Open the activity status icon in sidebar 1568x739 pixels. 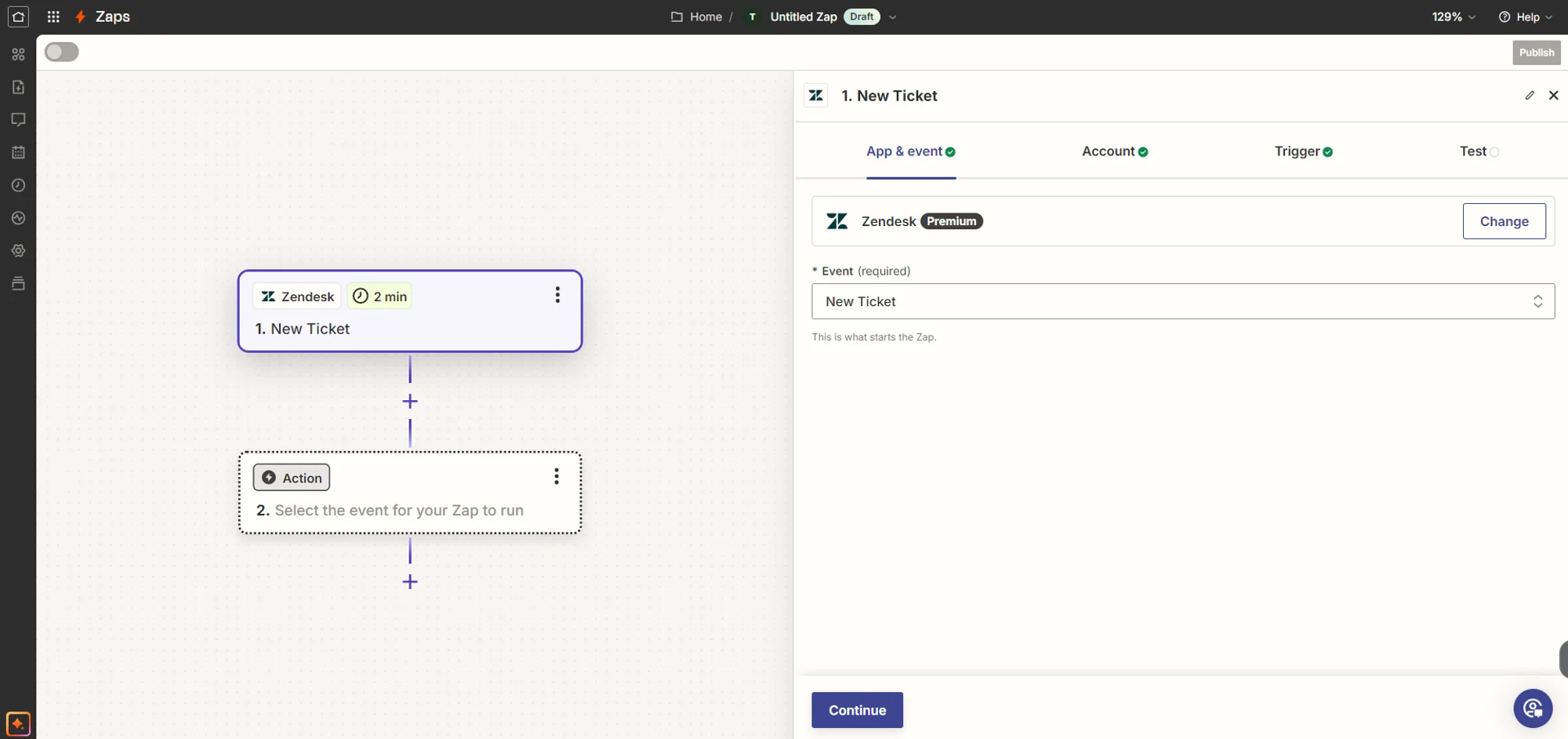point(18,218)
